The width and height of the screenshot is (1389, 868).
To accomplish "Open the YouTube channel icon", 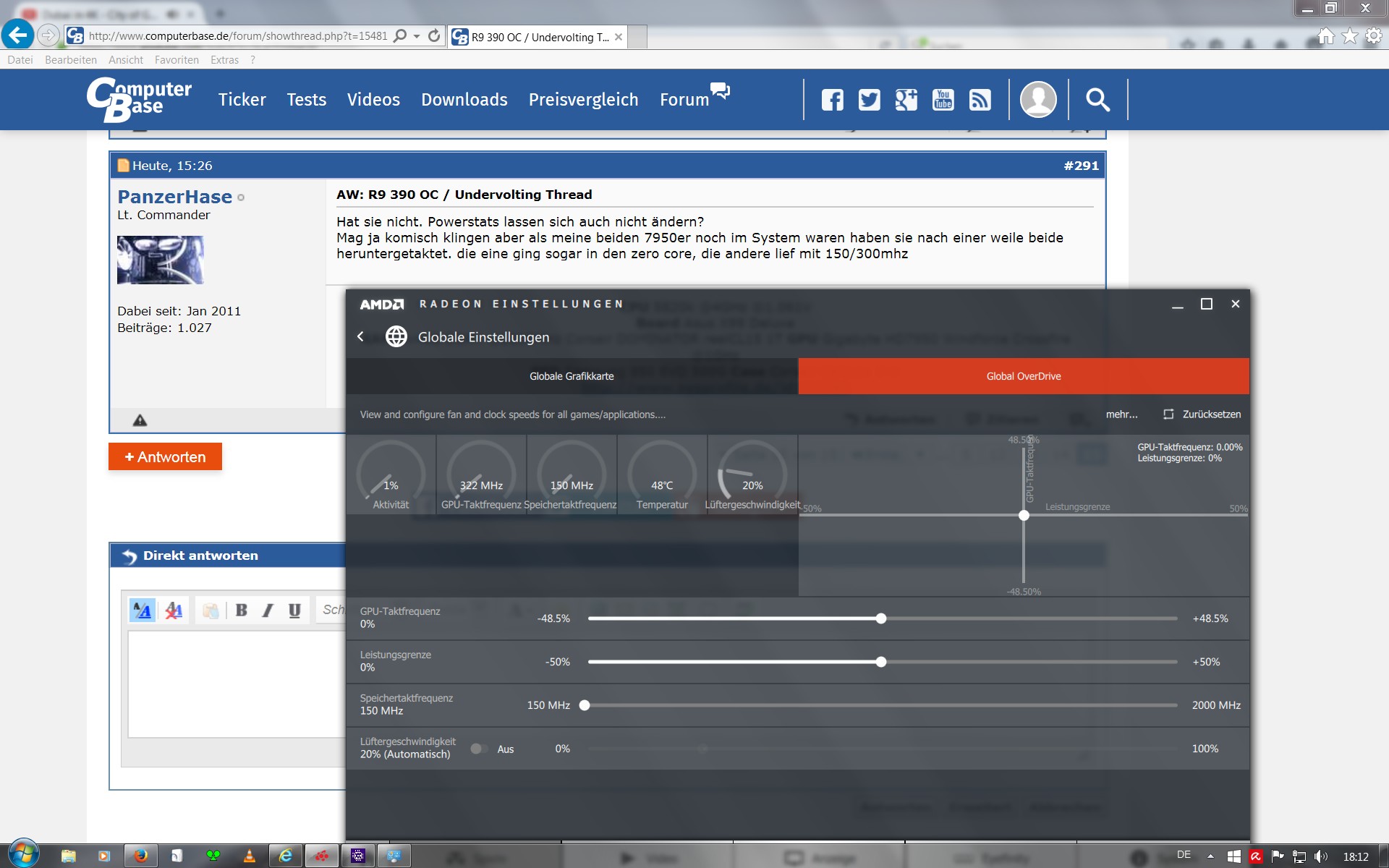I will coord(943,100).
